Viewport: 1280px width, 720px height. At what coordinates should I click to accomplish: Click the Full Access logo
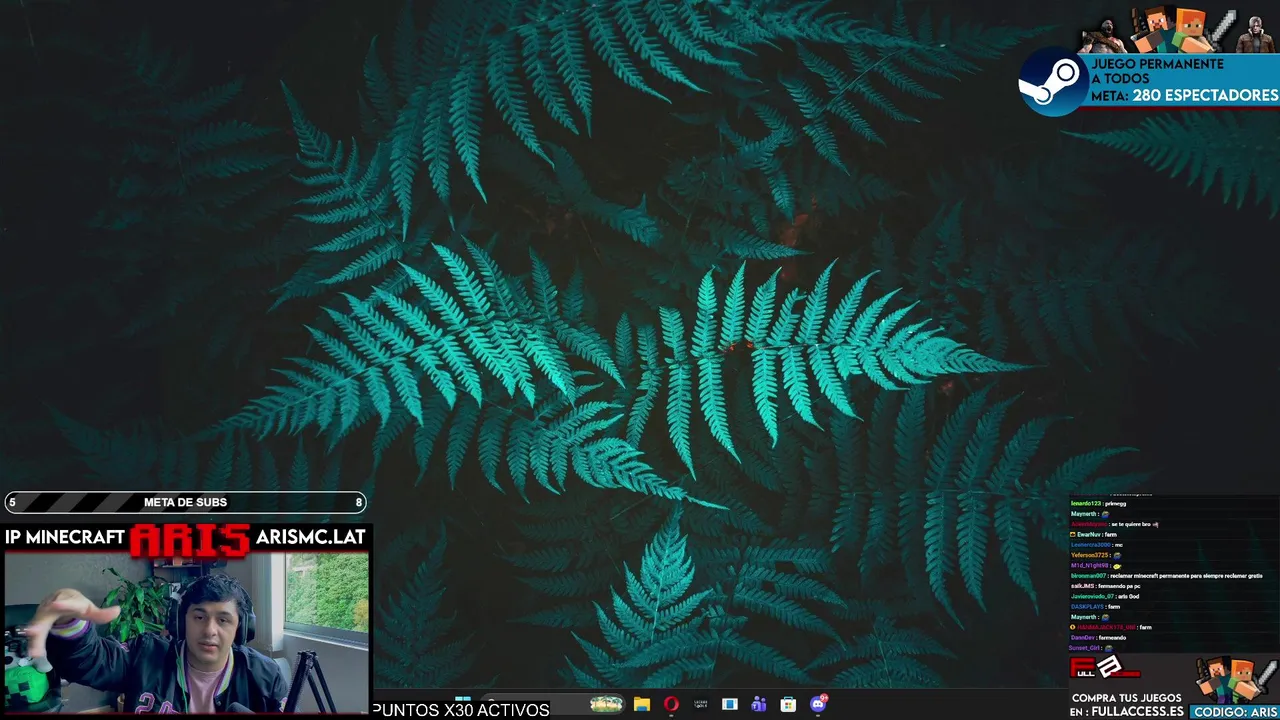[x=1105, y=667]
